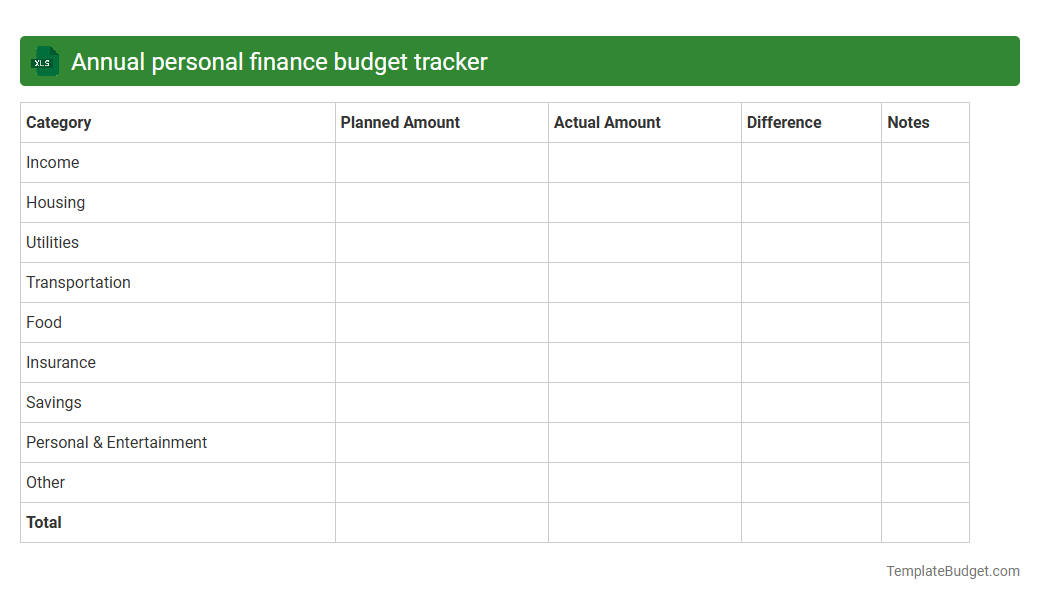Screen dimensions: 1040x600
Task: Click the Insurance row label
Action: tap(61, 362)
